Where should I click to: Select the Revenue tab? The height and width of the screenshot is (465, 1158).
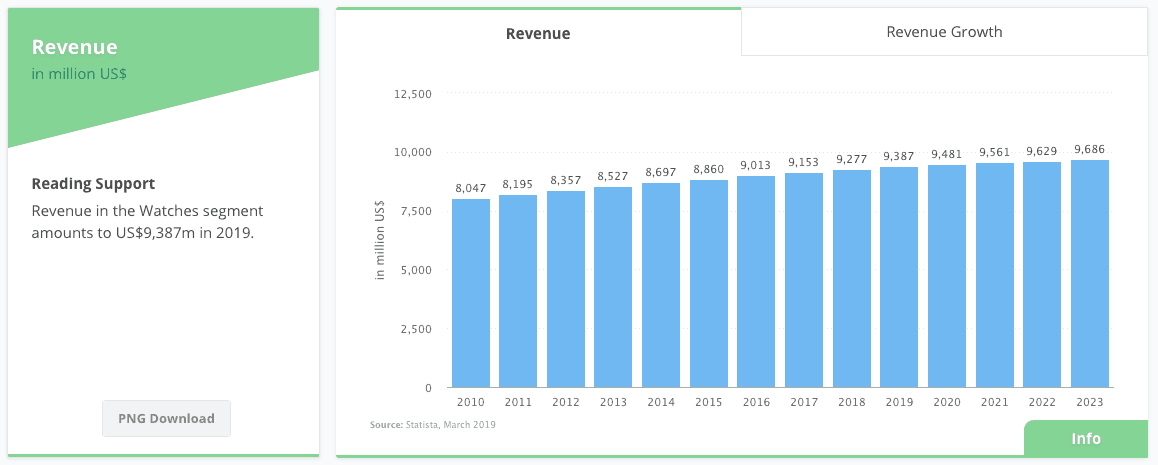(538, 33)
